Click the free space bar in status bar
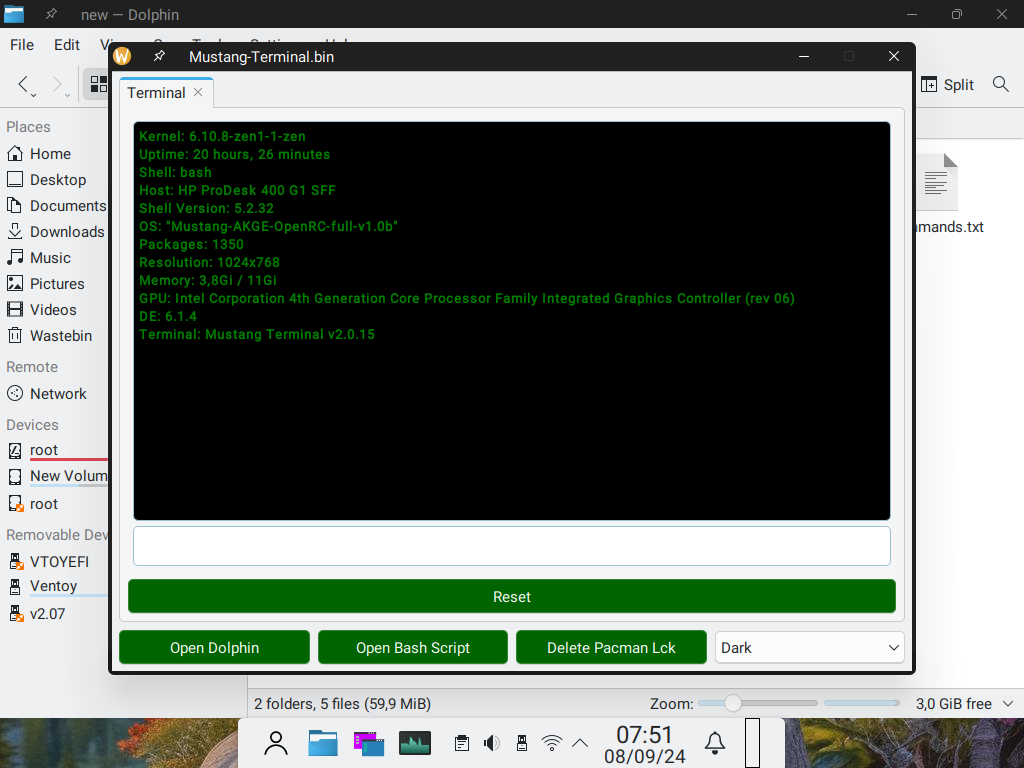Screen dimensions: 1024x768 click(x=861, y=703)
